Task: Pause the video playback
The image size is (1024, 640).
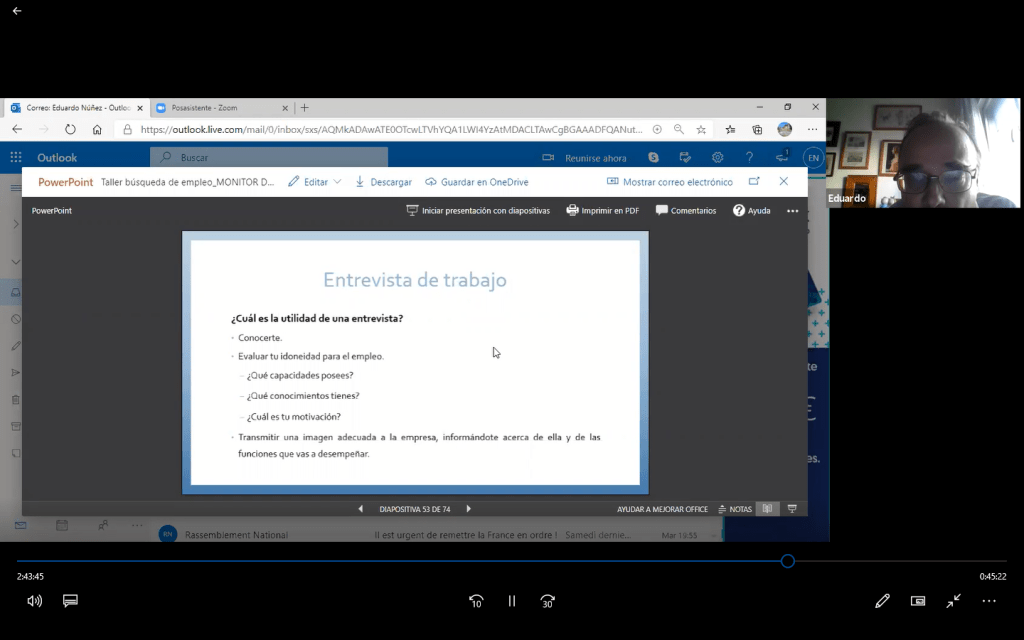Action: point(512,601)
